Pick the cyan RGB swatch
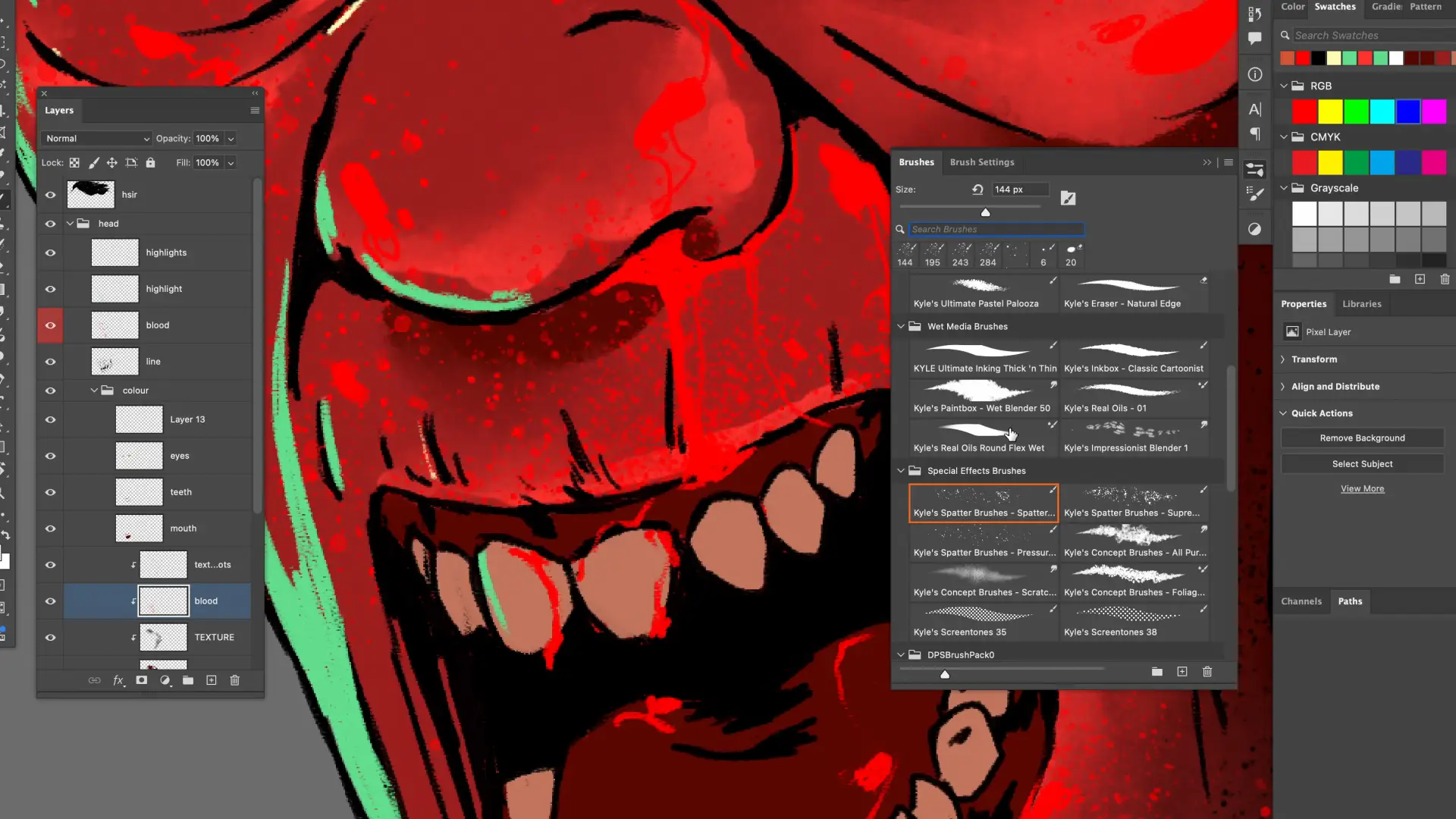1456x819 pixels. pos(1382,112)
